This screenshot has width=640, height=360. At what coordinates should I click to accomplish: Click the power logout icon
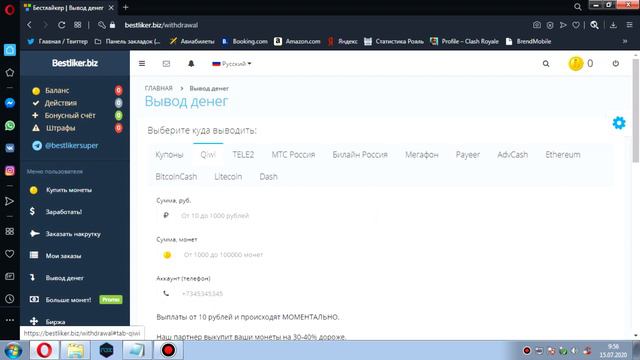tap(616, 64)
